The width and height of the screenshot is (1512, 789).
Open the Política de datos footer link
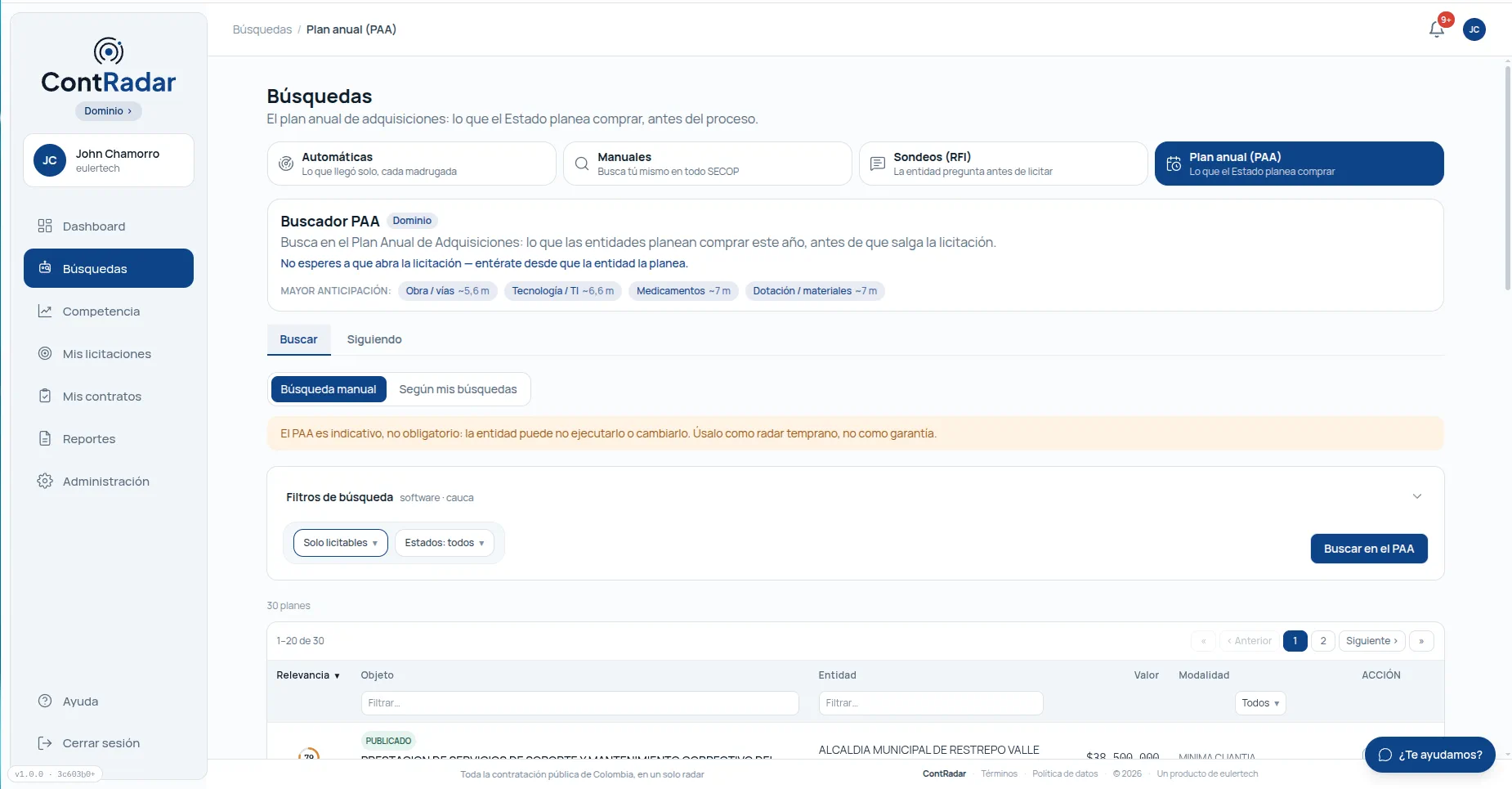click(x=1065, y=773)
